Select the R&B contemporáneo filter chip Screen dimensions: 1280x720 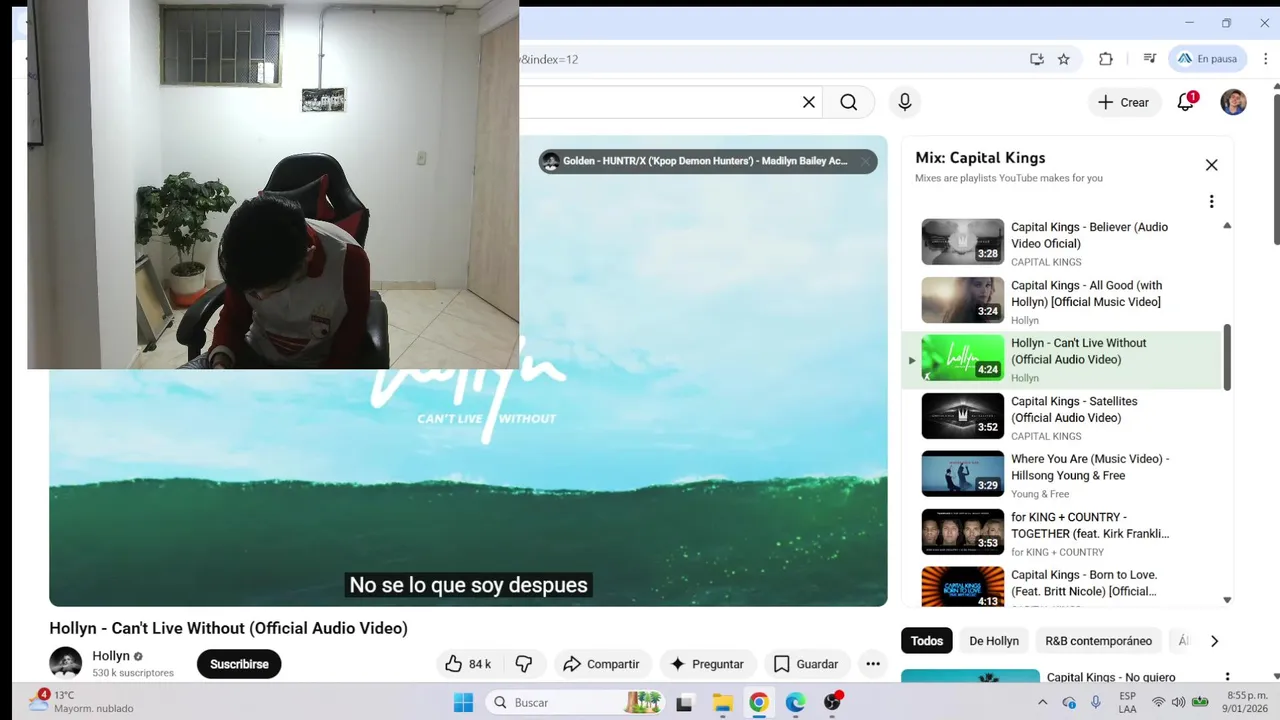coord(1098,641)
